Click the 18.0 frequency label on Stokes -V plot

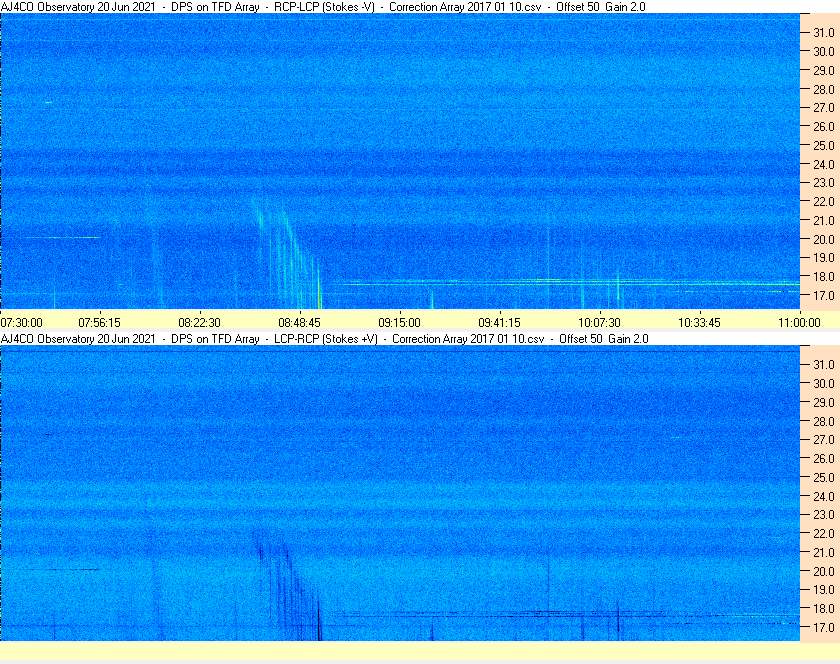[824, 277]
